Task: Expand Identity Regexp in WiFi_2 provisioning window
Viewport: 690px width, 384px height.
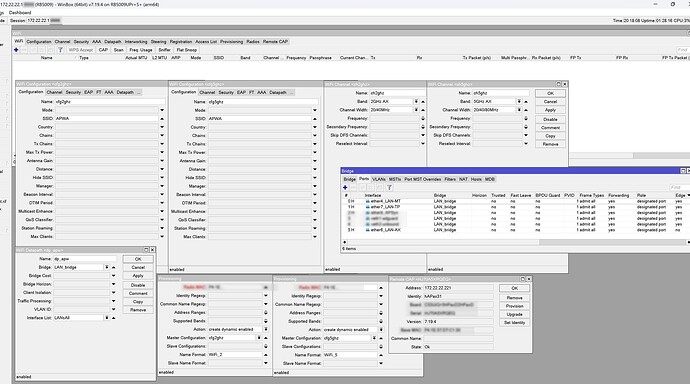Action: pos(266,296)
